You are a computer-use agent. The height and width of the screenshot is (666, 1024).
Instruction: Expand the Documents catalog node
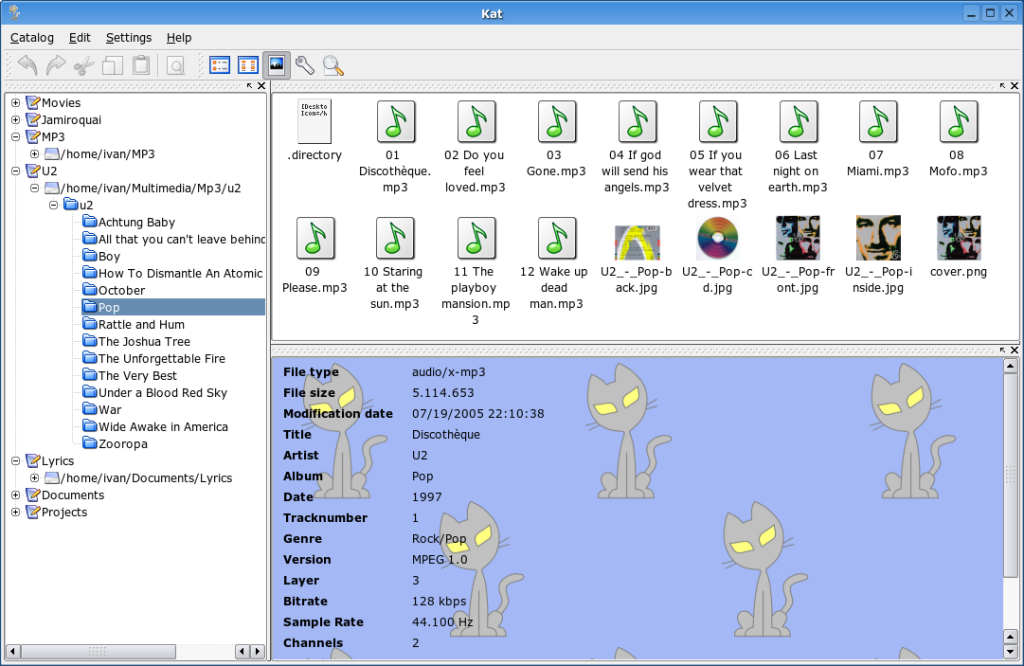click(16, 495)
